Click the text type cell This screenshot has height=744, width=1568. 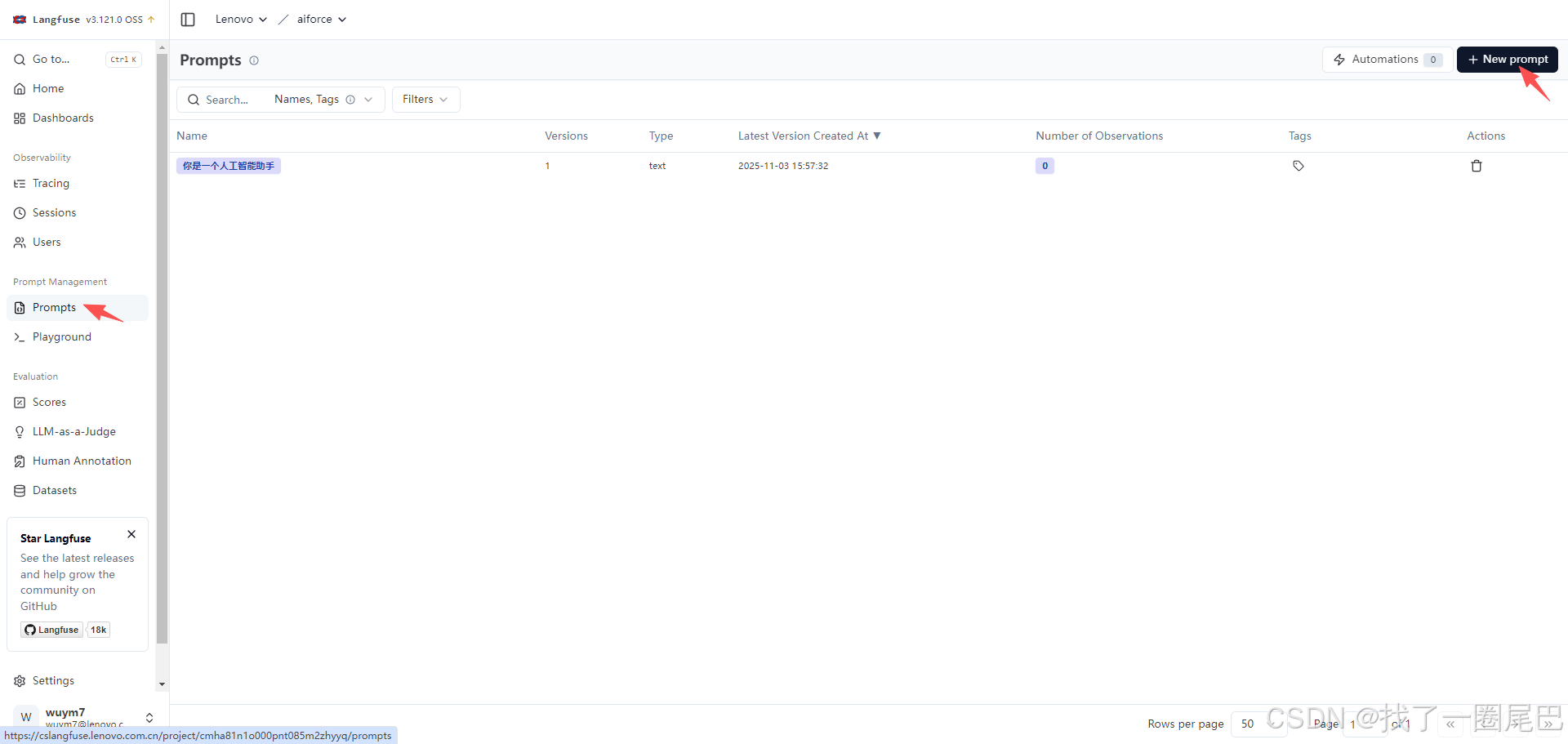657,166
